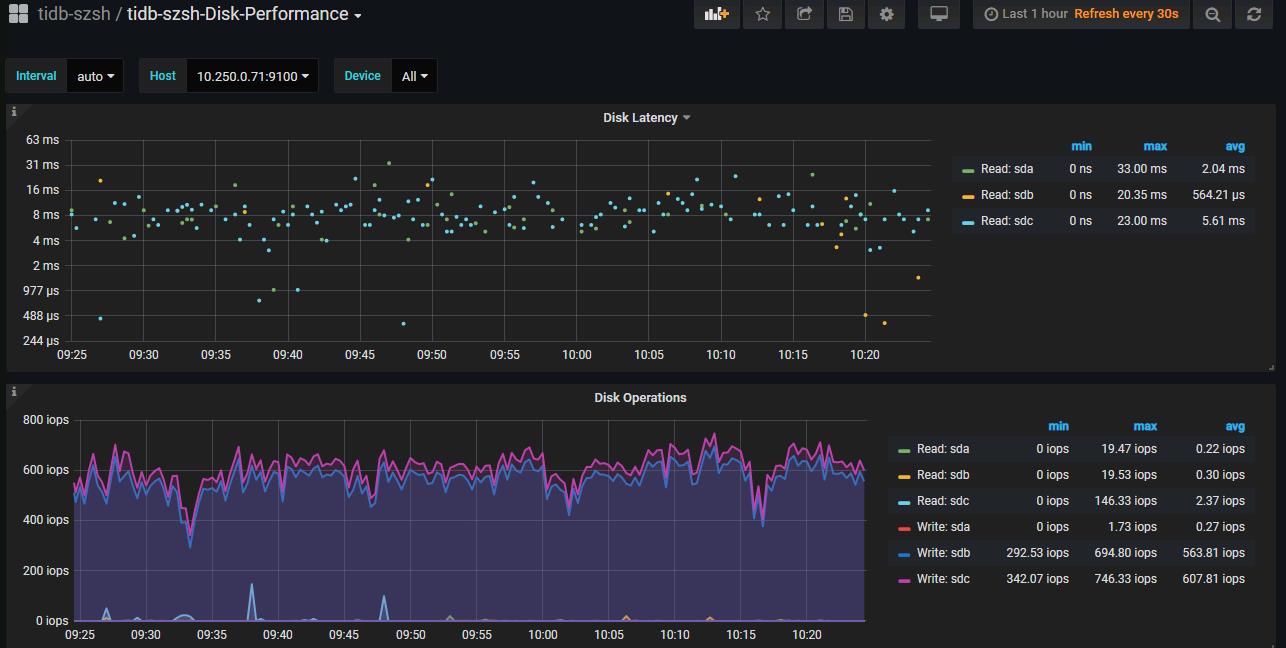1286x648 pixels.
Task: Toggle Read: sda series in Disk Latency legend
Action: (1007, 169)
